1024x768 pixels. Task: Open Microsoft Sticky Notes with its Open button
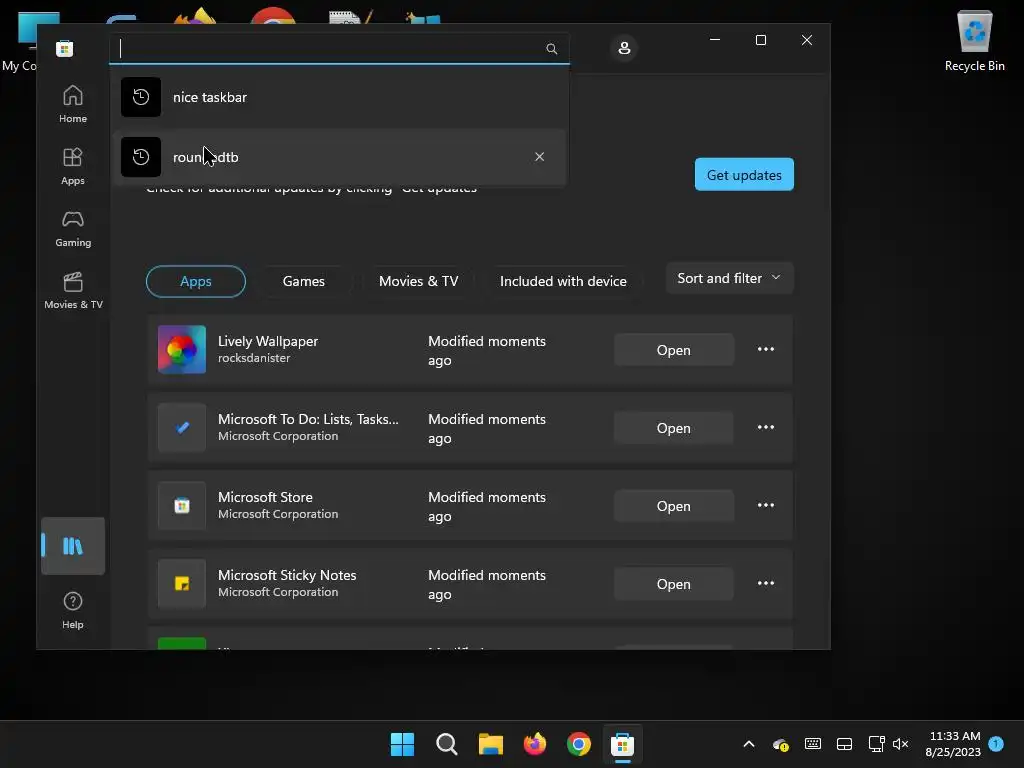(673, 584)
